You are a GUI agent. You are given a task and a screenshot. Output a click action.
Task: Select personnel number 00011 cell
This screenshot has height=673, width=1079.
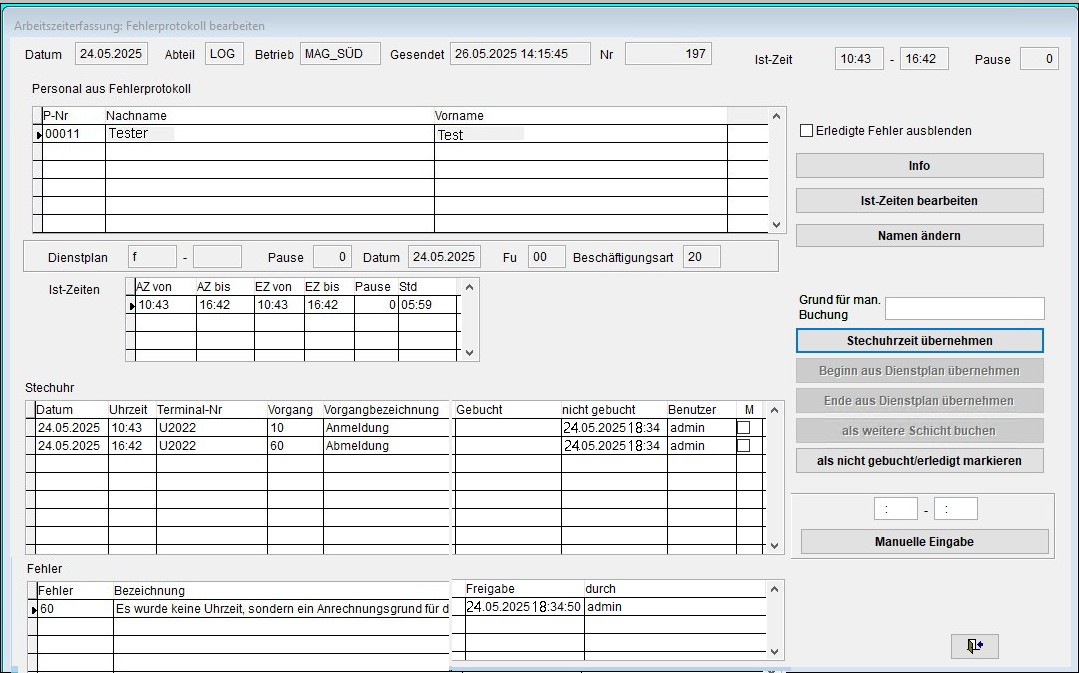coord(74,133)
